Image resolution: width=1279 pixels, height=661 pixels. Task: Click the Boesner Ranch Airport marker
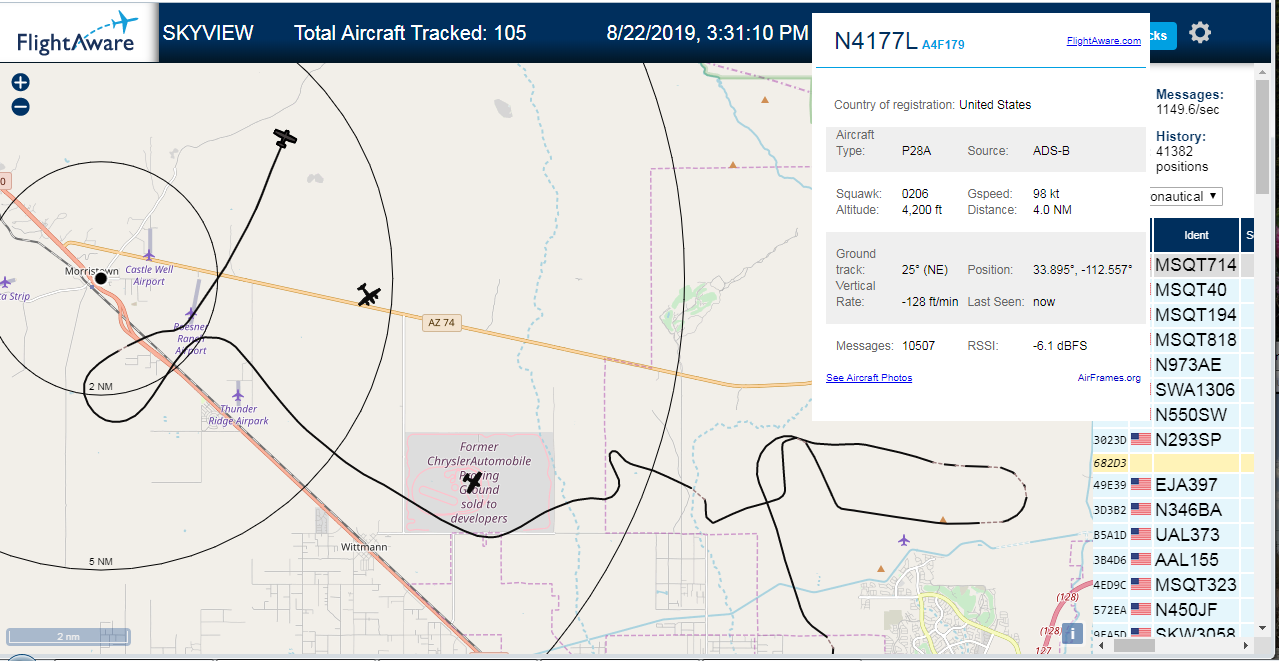192,313
